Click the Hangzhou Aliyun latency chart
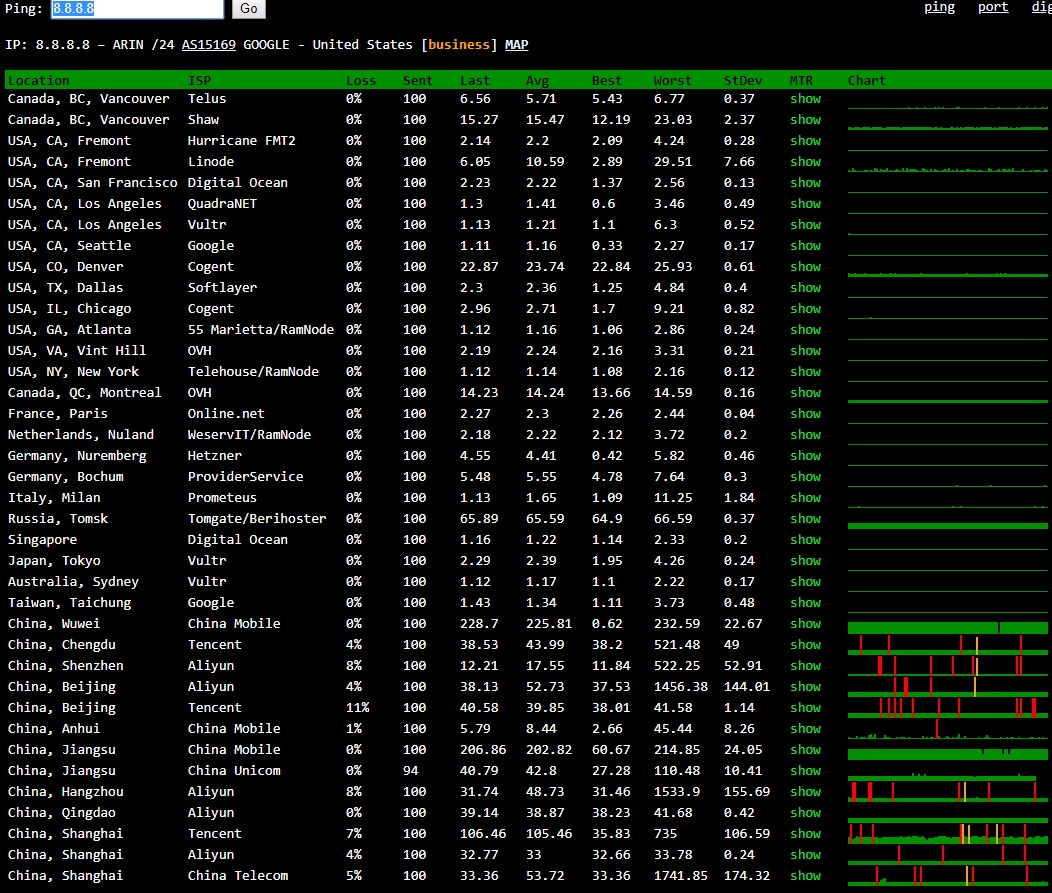The image size is (1052, 893). click(x=947, y=792)
